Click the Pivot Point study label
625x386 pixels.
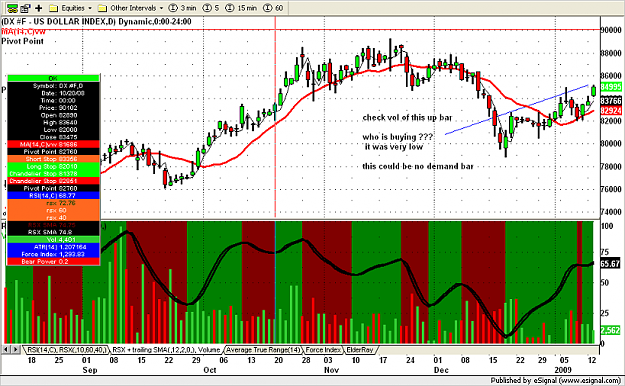pyautogui.click(x=22, y=41)
